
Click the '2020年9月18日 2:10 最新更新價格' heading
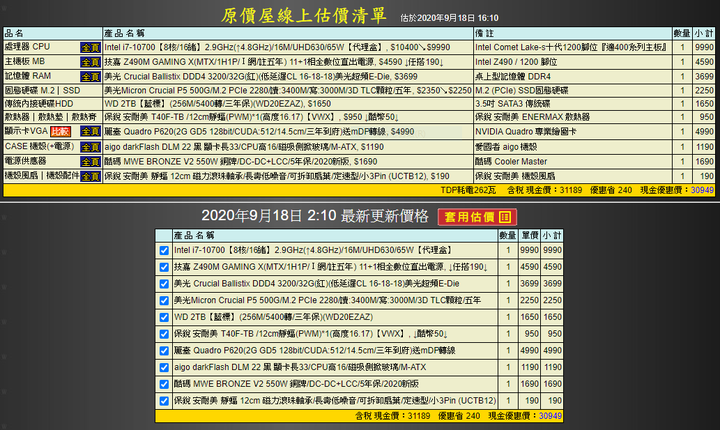pos(315,215)
